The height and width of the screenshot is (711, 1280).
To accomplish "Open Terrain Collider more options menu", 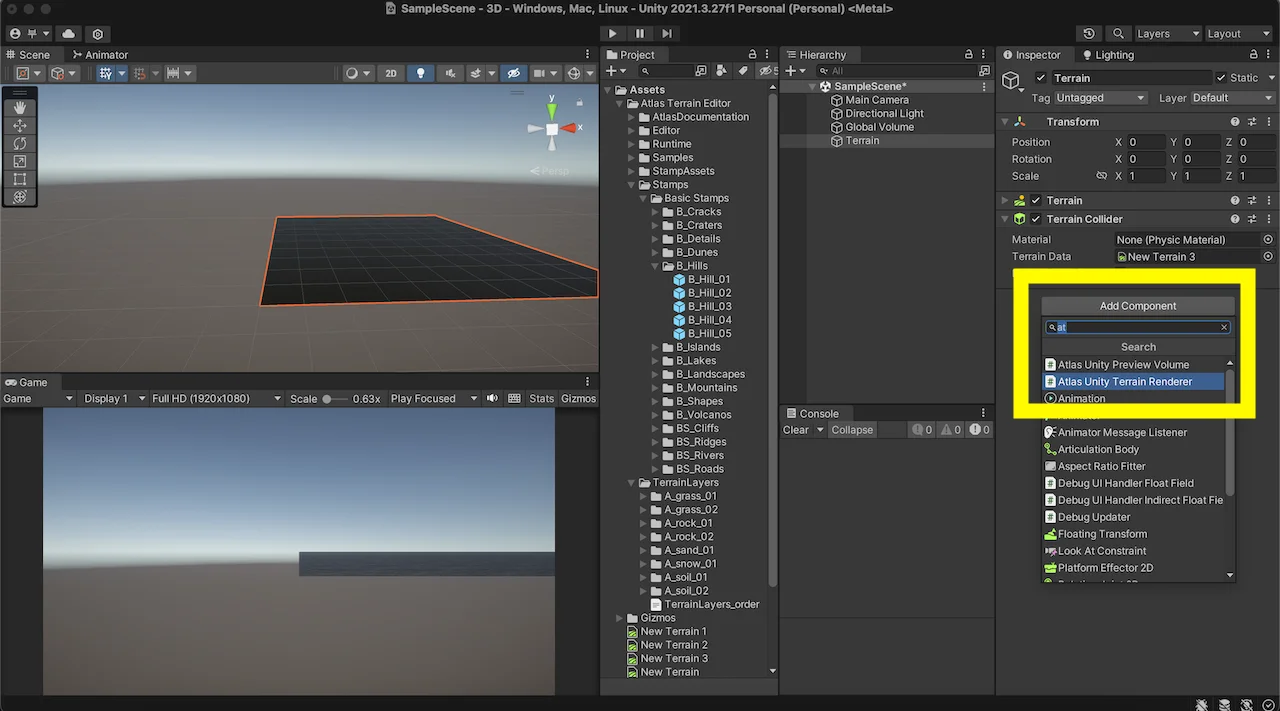I will click(1268, 219).
